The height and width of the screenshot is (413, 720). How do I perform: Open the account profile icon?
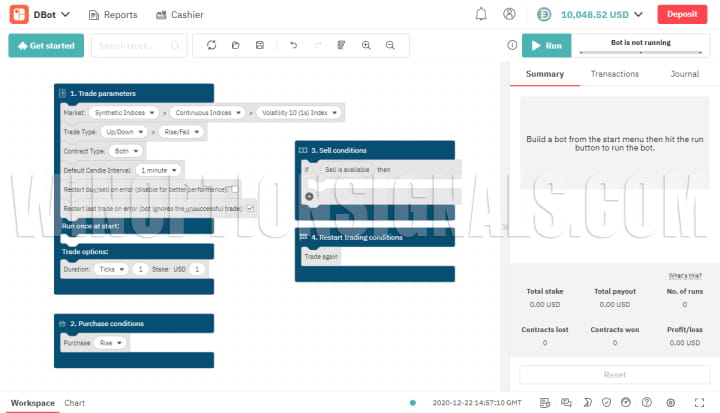(510, 15)
